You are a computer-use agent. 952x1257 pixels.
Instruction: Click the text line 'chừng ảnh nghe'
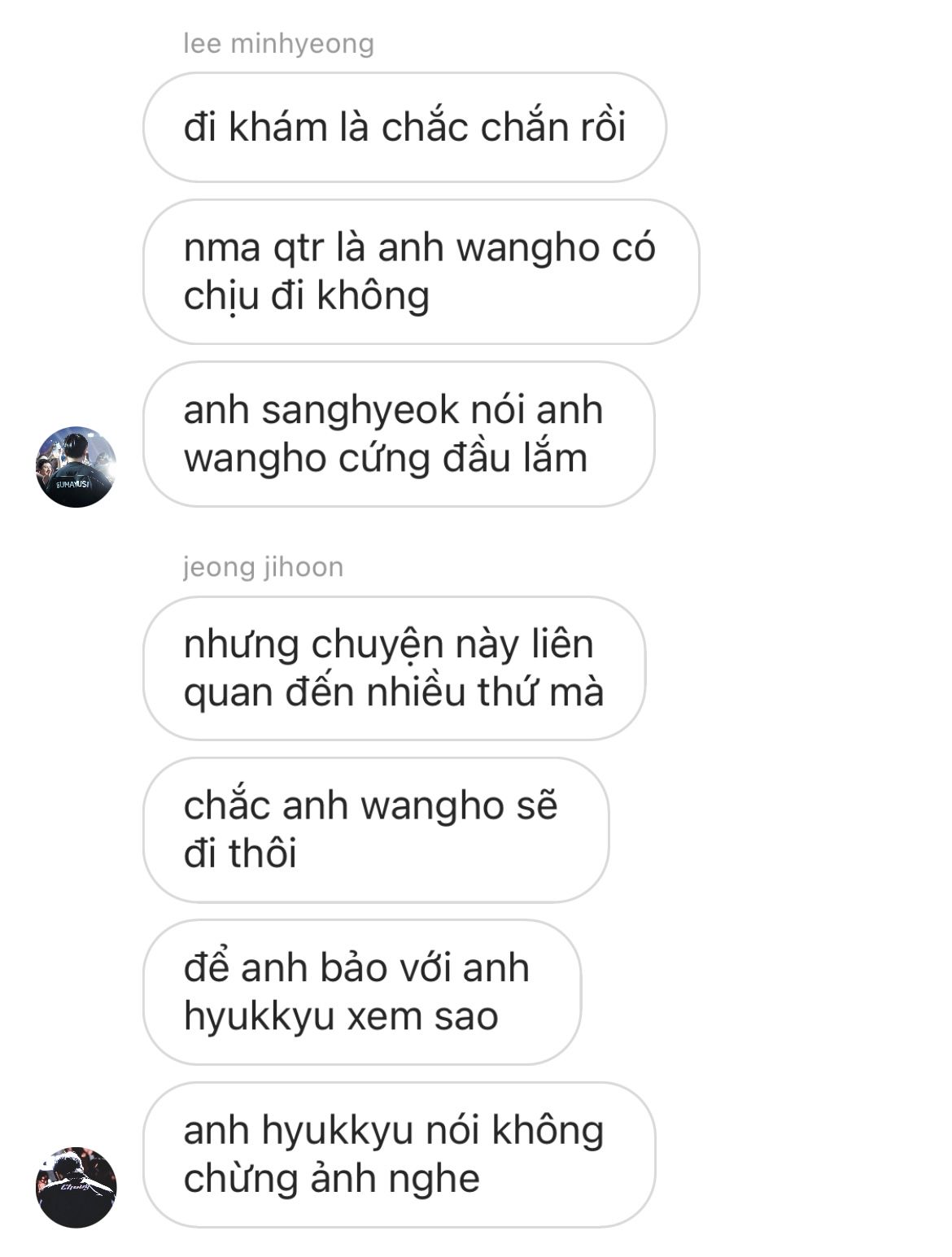tap(331, 1179)
